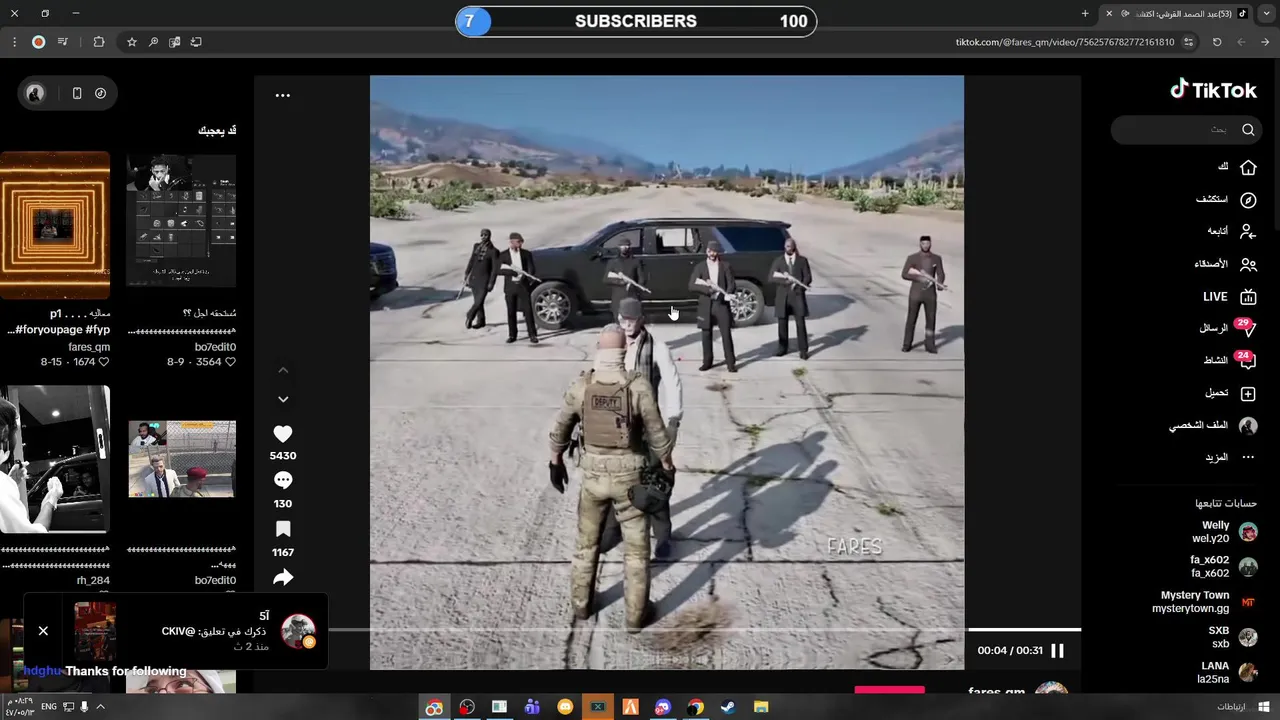Bookmark the video with 1167 saves

pyautogui.click(x=283, y=529)
